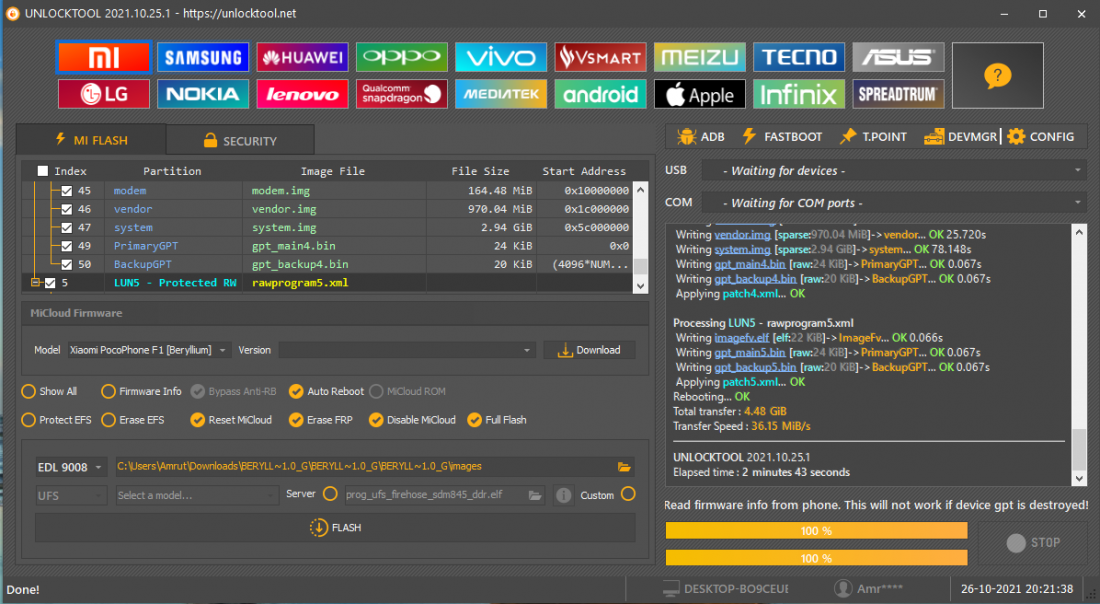Open the ASUS brand module

pos(899,58)
